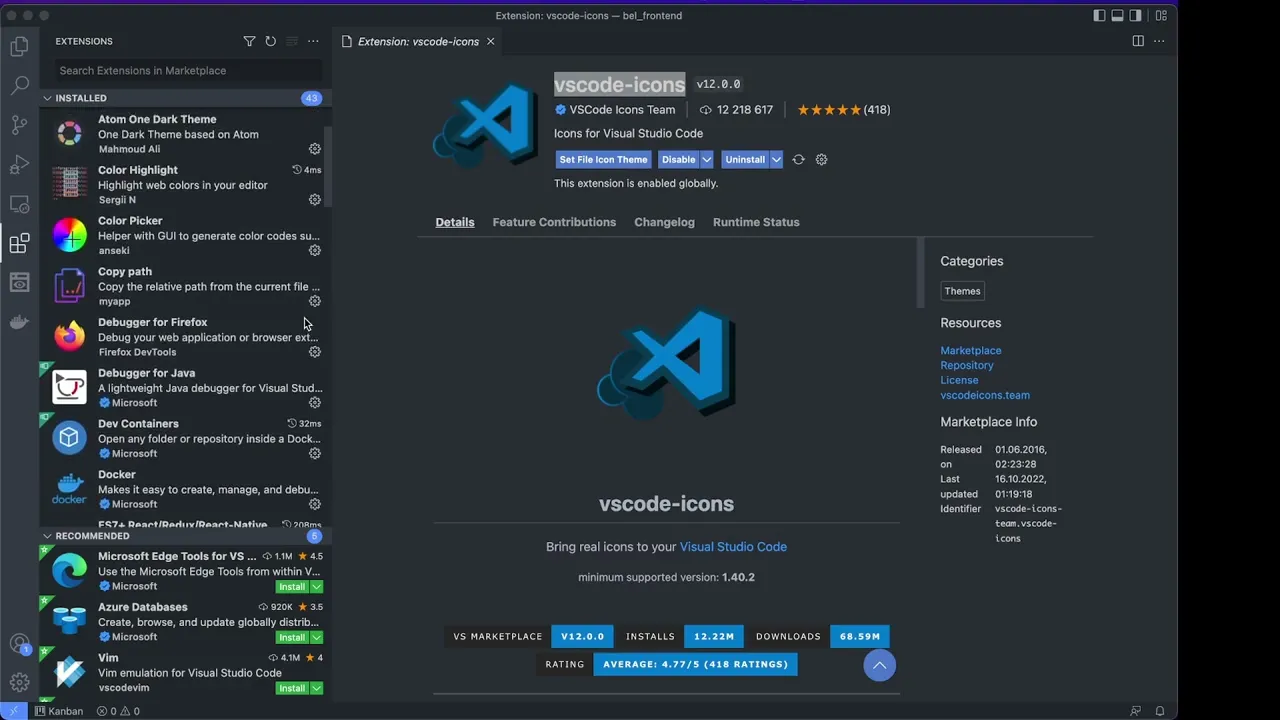Open Customize Layout button in title bar
This screenshot has width=1280, height=720.
(1161, 15)
